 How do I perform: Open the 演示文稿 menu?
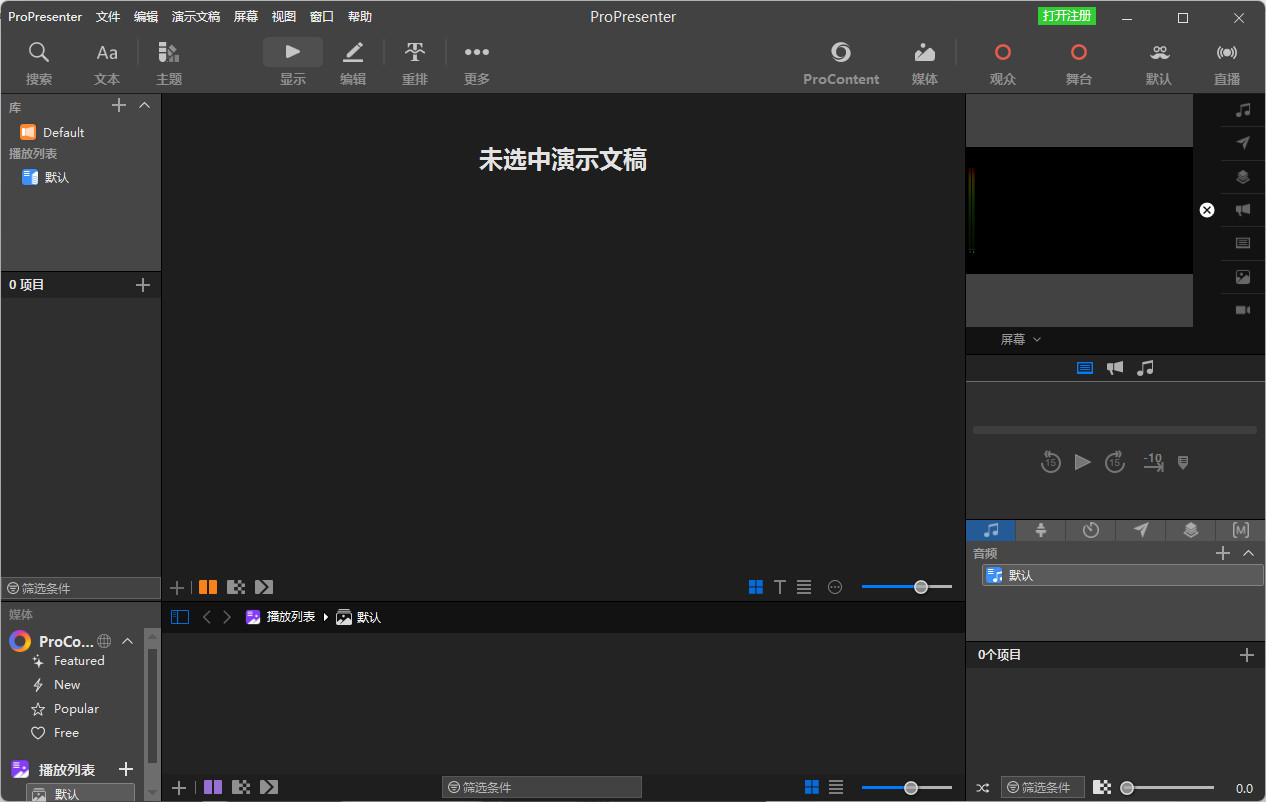point(196,17)
